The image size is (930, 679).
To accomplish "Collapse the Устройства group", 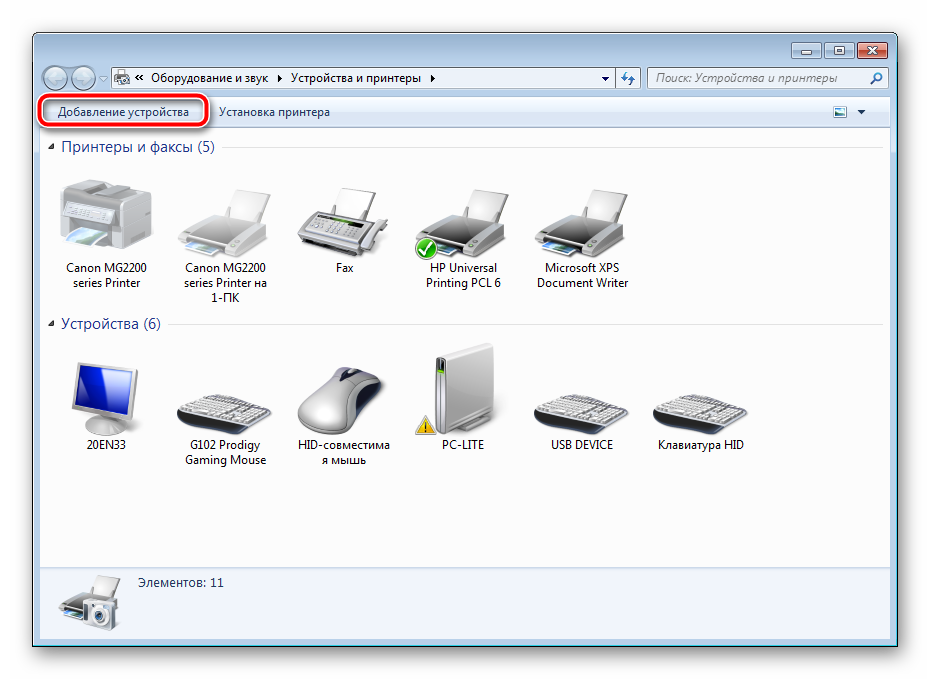I will coord(52,325).
